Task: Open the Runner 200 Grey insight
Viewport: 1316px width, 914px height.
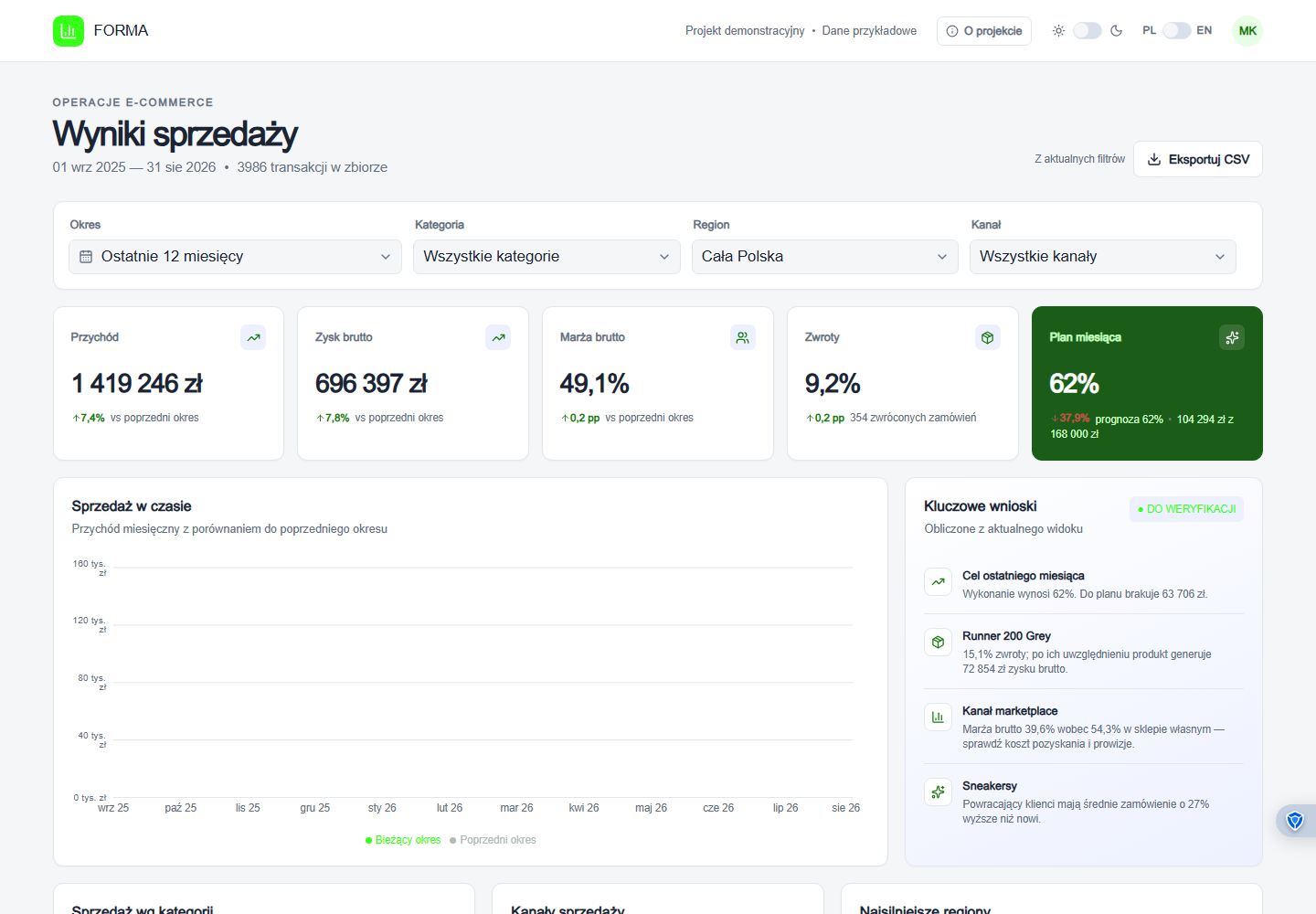Action: (x=1084, y=652)
